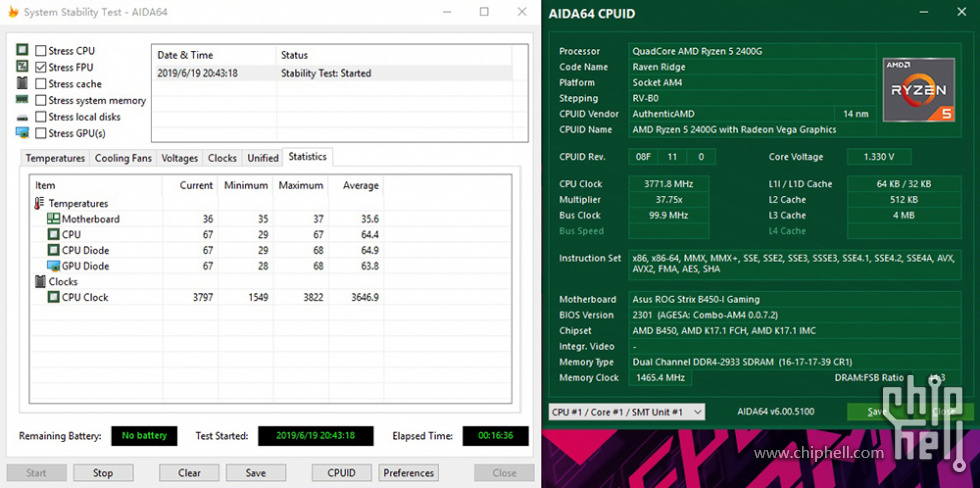
Task: Click the Motherboard sensor icon
Action: (54, 219)
